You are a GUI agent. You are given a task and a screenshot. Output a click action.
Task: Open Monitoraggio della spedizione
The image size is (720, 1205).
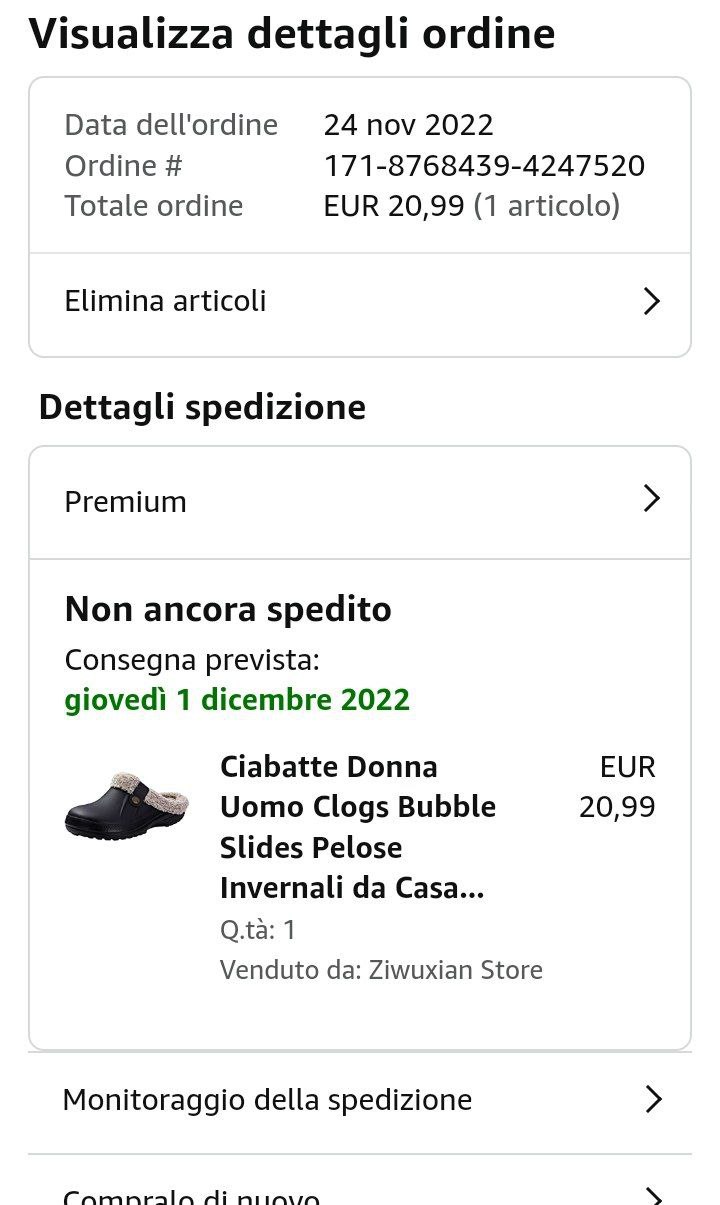(267, 1100)
